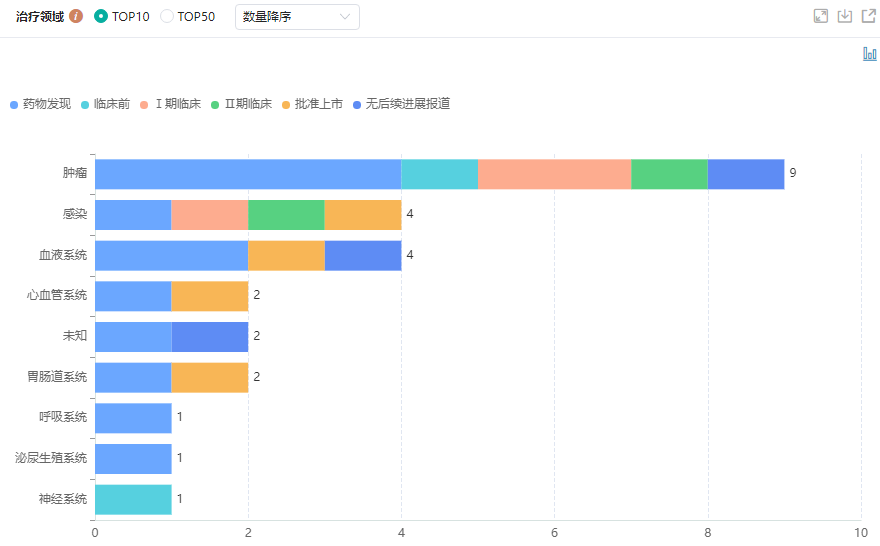Select the TOP50 radio button
The height and width of the screenshot is (546, 880).
(167, 16)
